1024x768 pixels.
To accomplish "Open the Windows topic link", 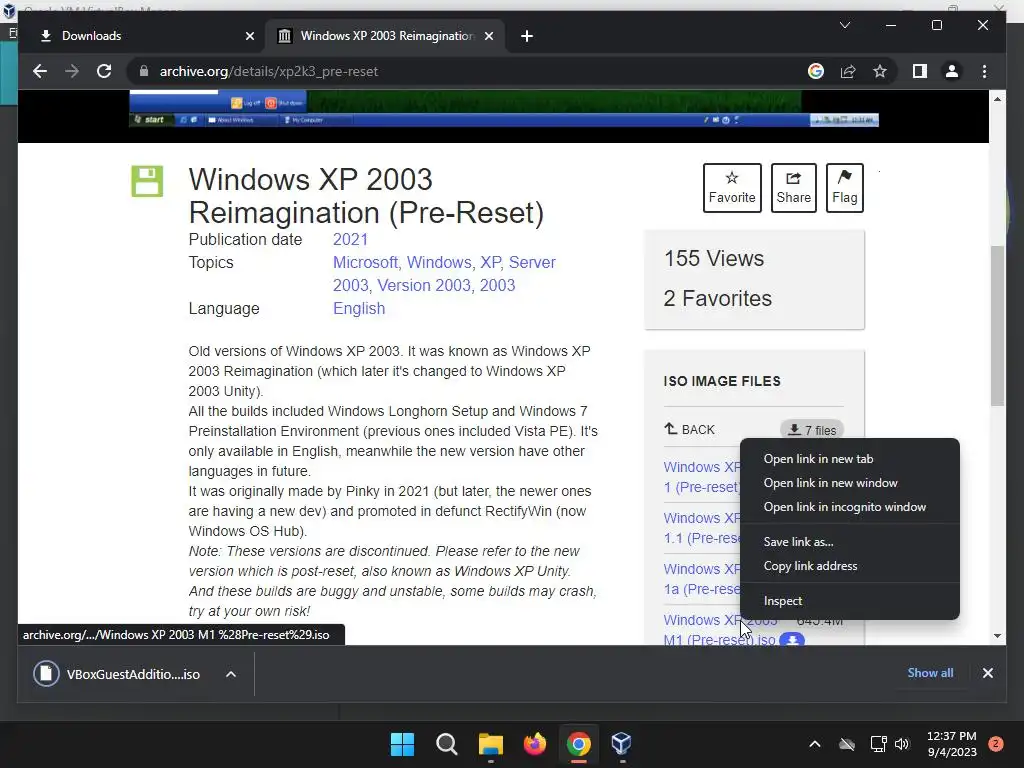I will (439, 263).
